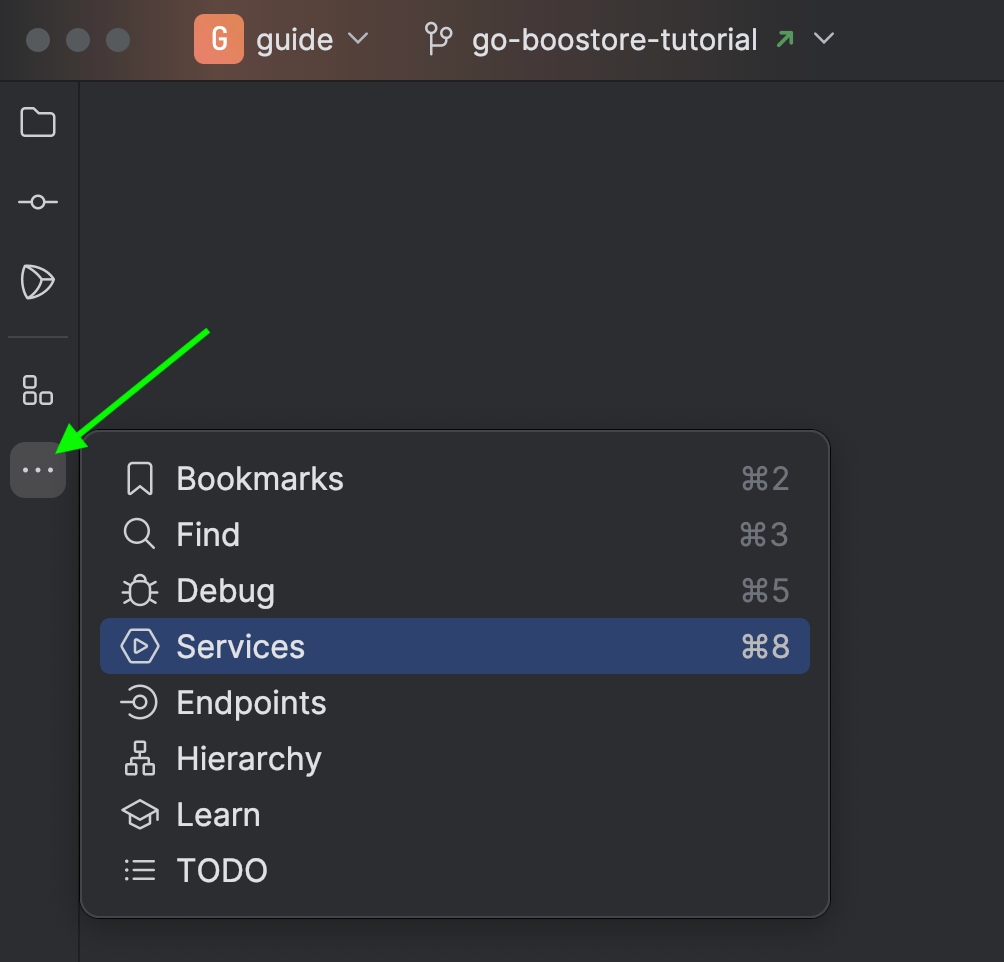
Task: Click the guide project name
Action: click(294, 40)
